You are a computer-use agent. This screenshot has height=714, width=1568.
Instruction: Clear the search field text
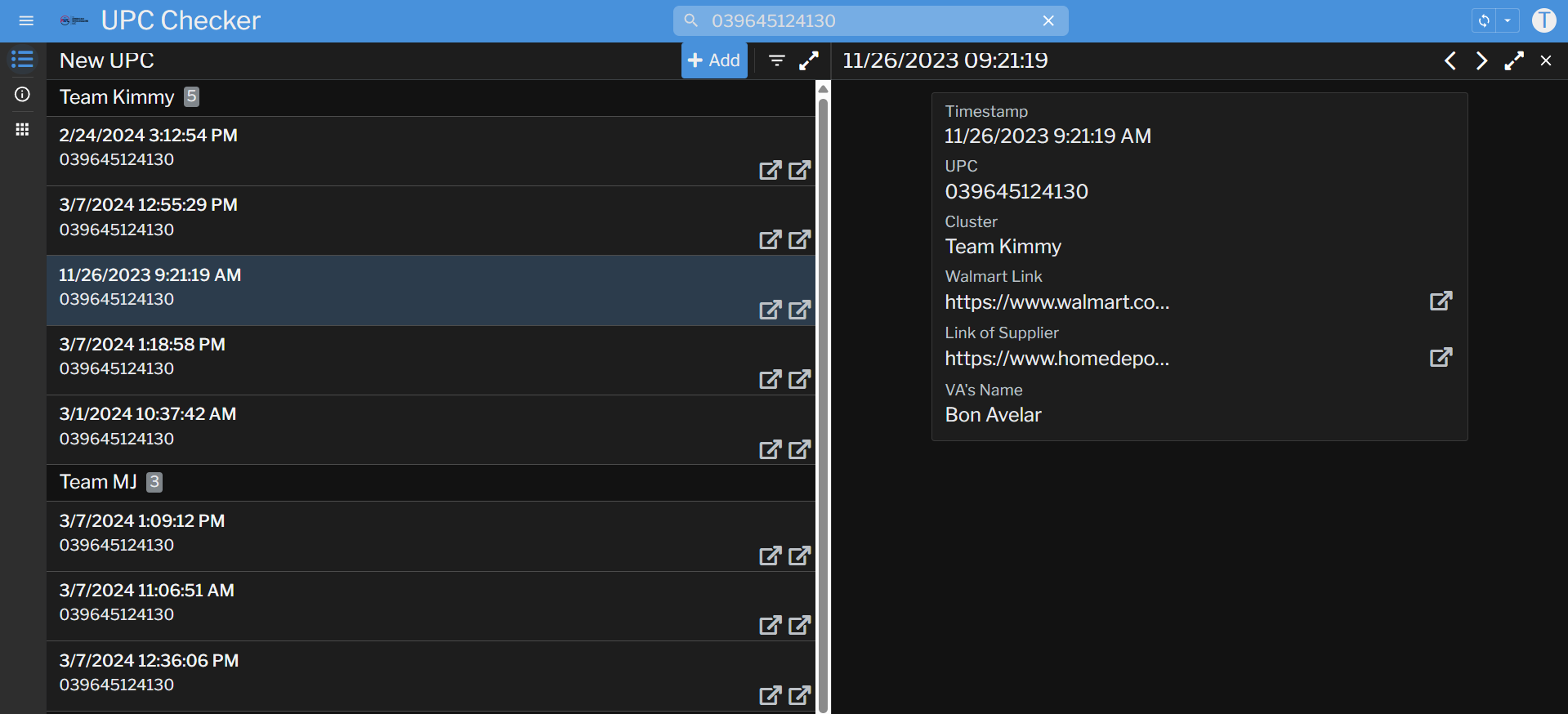[1048, 20]
